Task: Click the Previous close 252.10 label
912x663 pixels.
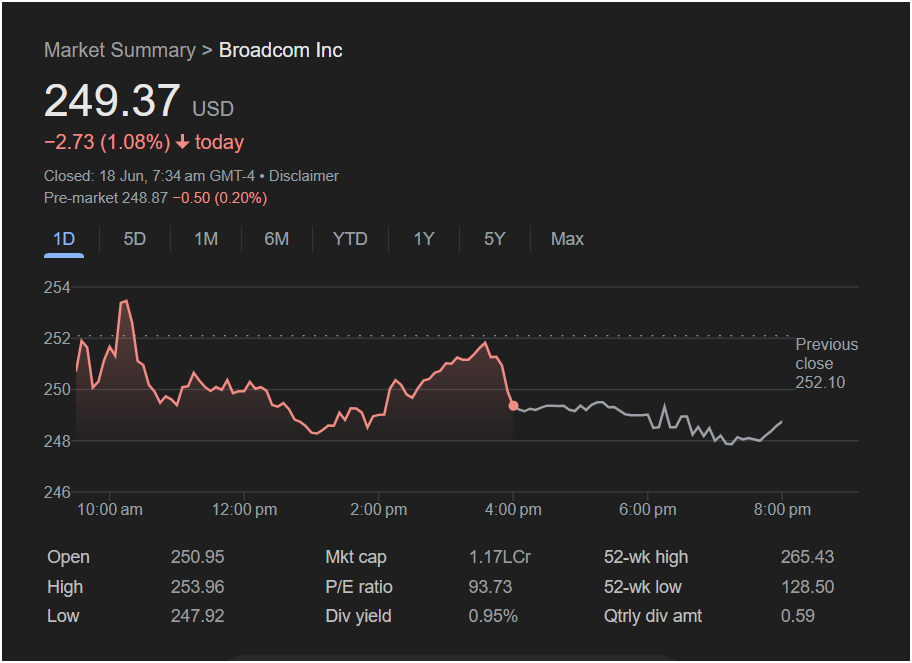Action: click(826, 363)
